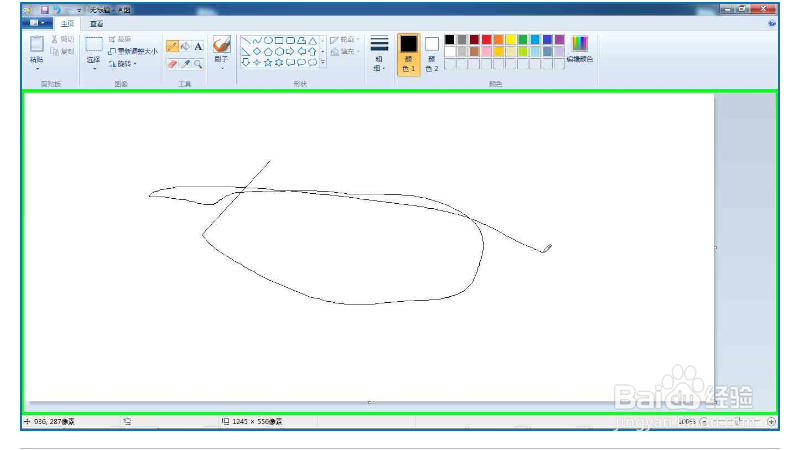
Task: Click the Copy button
Action: [x=63, y=52]
